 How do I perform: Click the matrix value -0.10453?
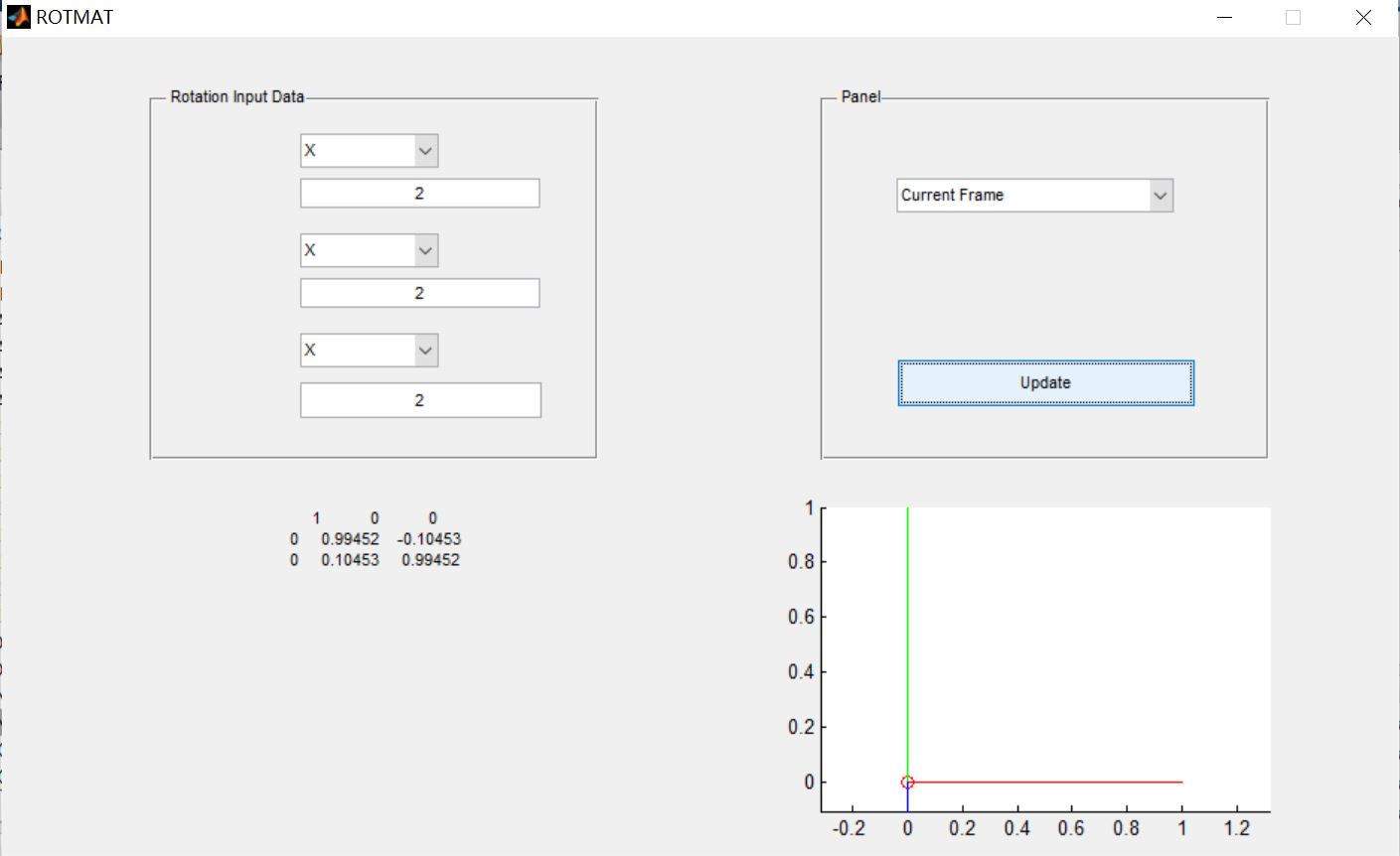coord(429,539)
